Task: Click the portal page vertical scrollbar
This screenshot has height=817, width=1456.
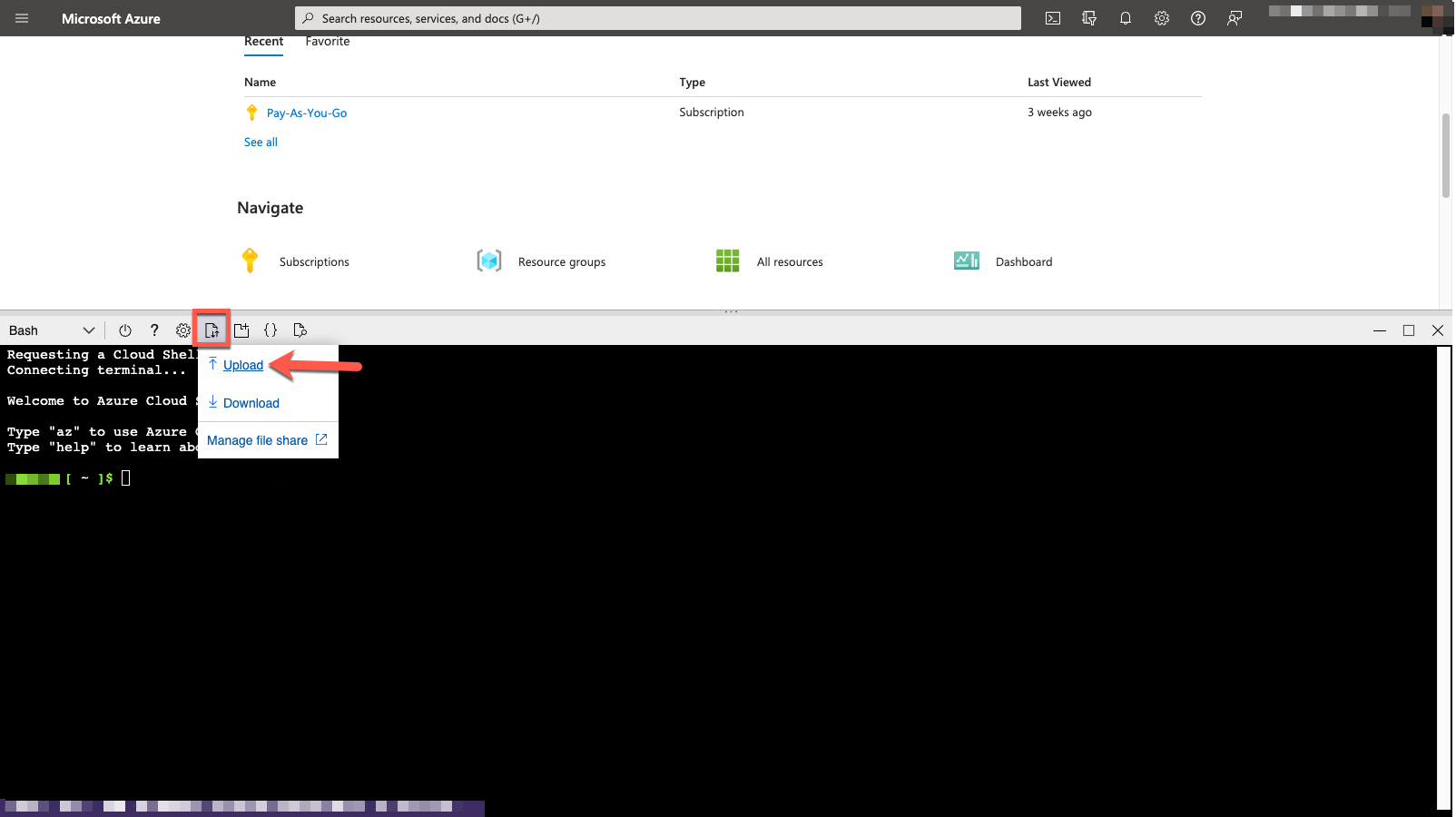Action: point(1445,155)
